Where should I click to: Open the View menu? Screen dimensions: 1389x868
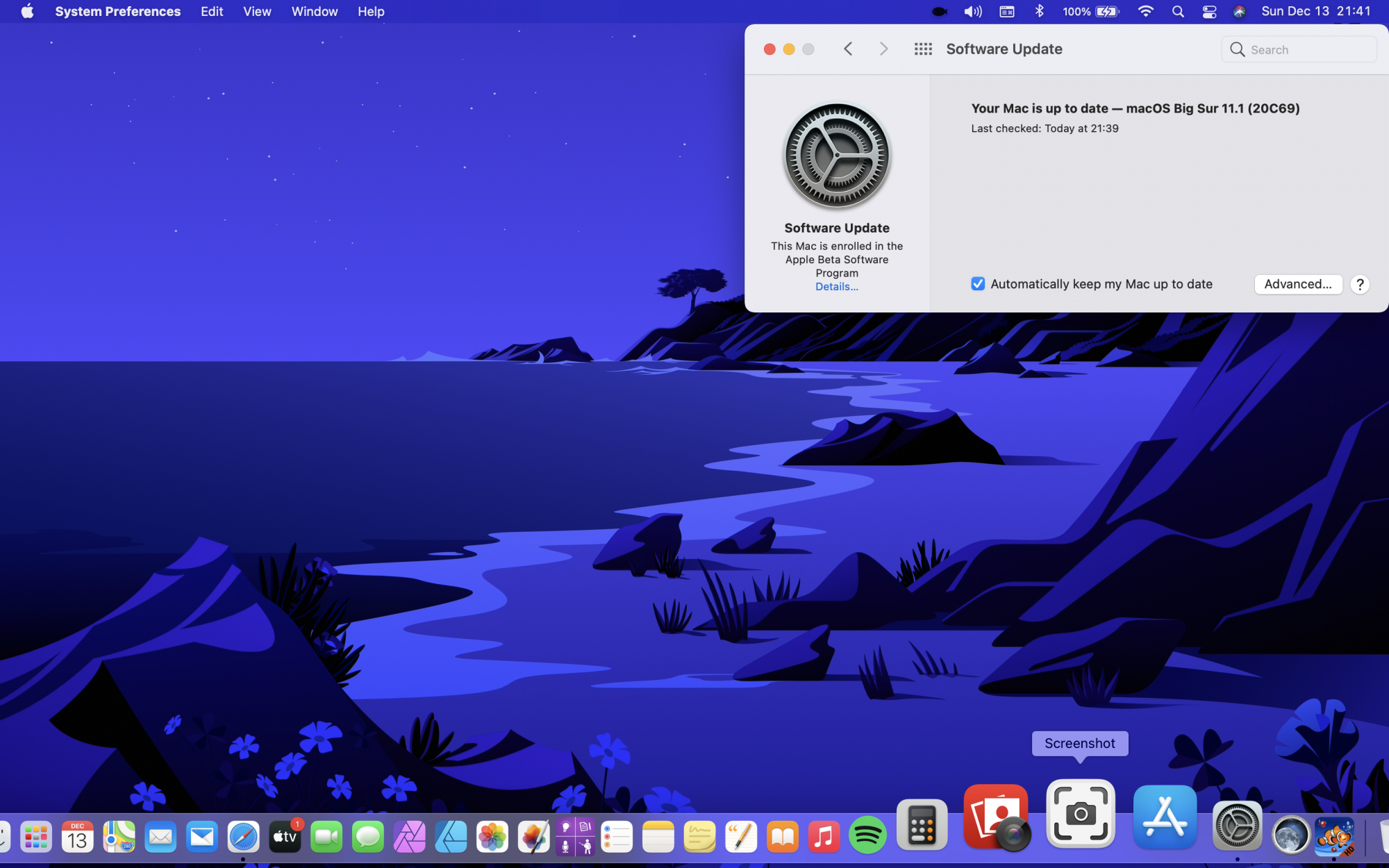coord(257,12)
